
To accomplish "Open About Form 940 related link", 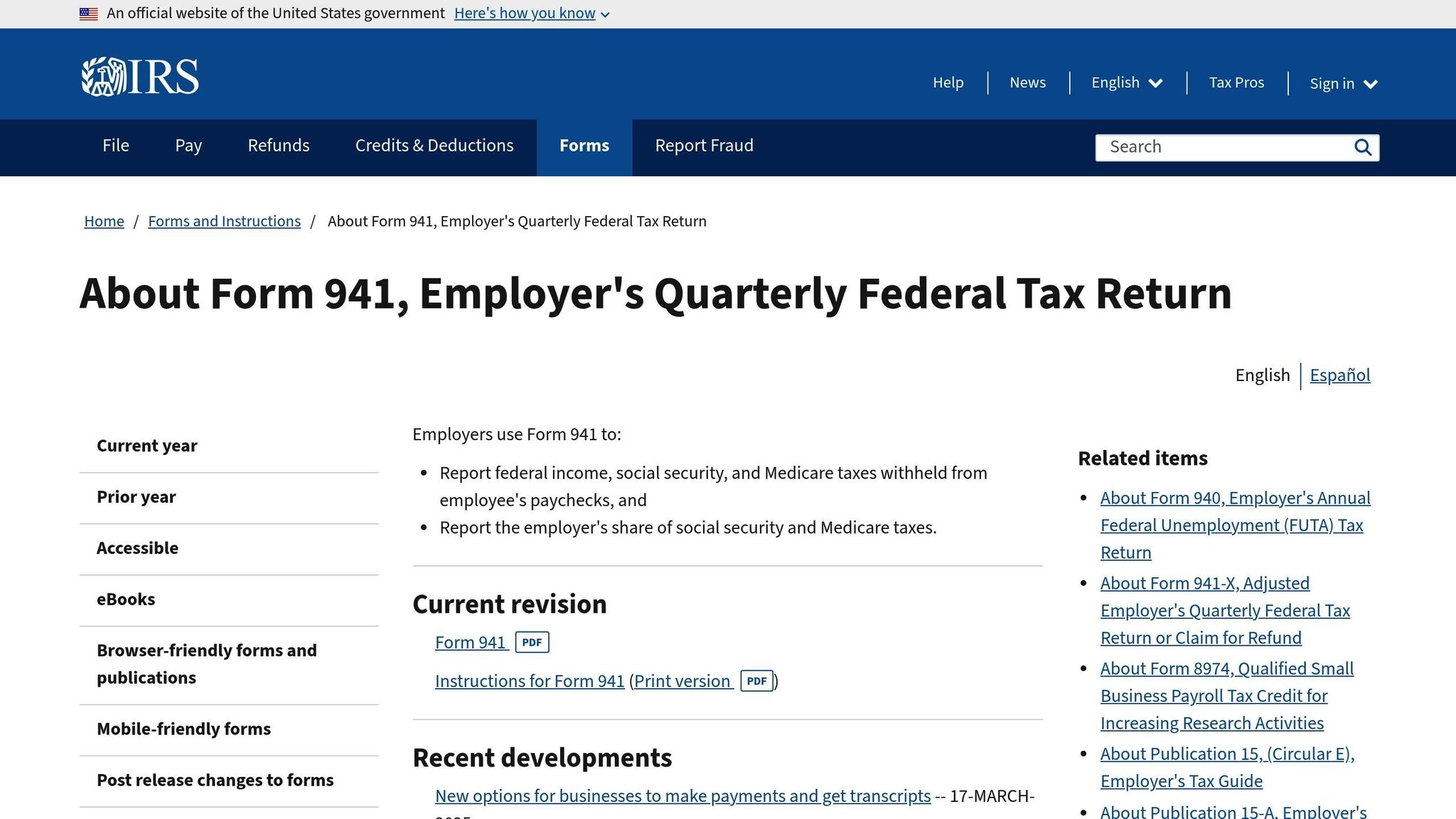I will coord(1235,525).
